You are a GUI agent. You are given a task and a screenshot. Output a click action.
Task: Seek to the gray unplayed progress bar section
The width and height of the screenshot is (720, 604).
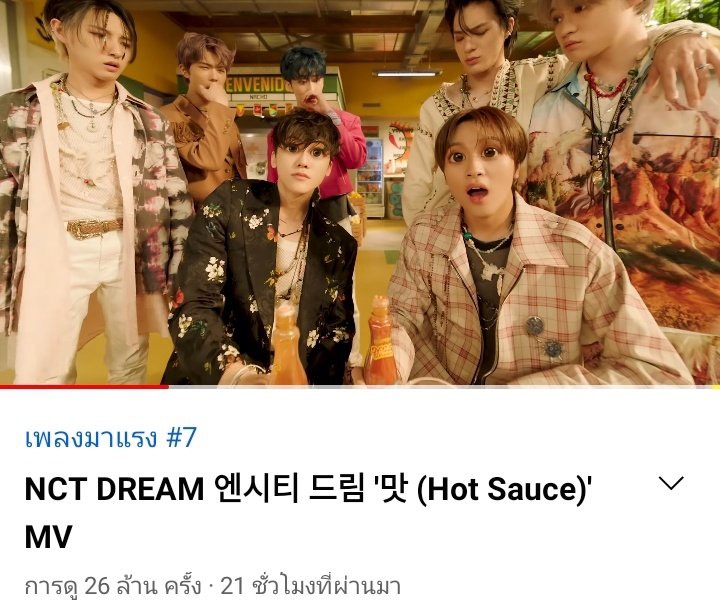(444, 387)
